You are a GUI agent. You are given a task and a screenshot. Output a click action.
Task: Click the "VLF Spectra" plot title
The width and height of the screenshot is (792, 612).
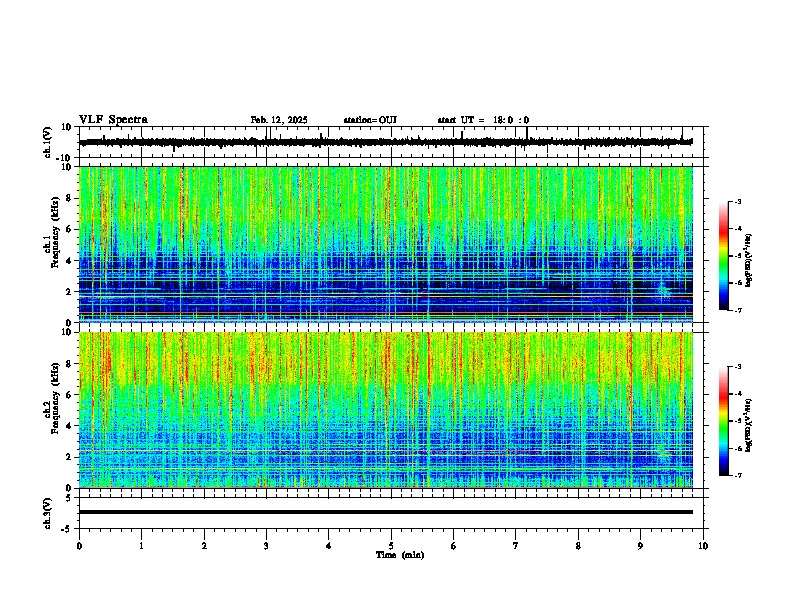(x=113, y=120)
